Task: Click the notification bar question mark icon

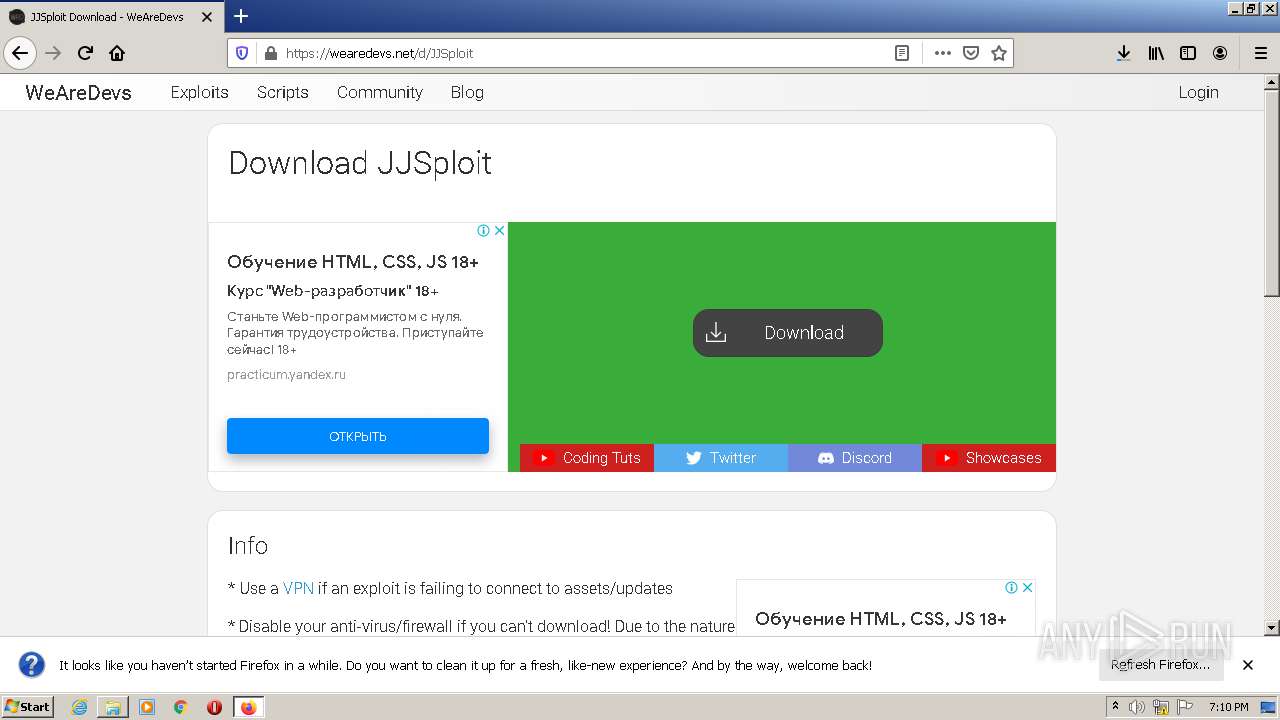Action: pyautogui.click(x=32, y=665)
